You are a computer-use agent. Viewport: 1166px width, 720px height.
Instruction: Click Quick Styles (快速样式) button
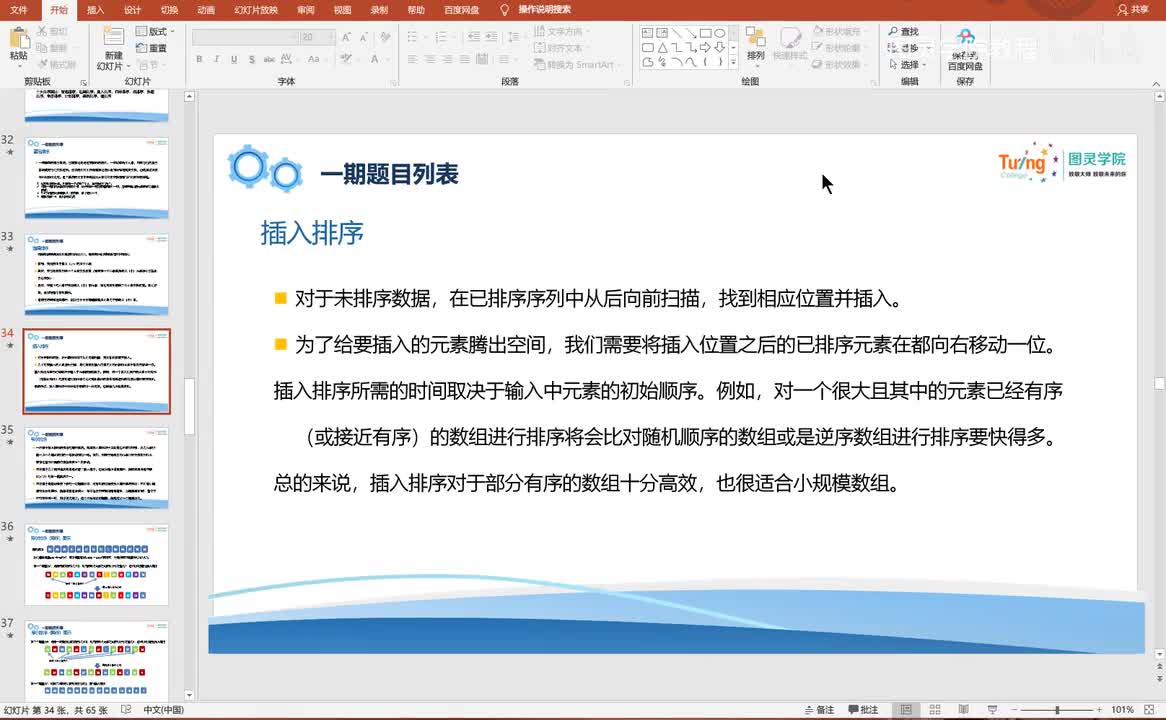790,44
